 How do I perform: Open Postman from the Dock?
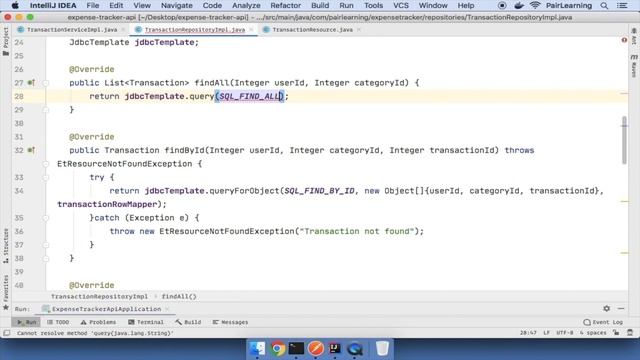[x=316, y=348]
